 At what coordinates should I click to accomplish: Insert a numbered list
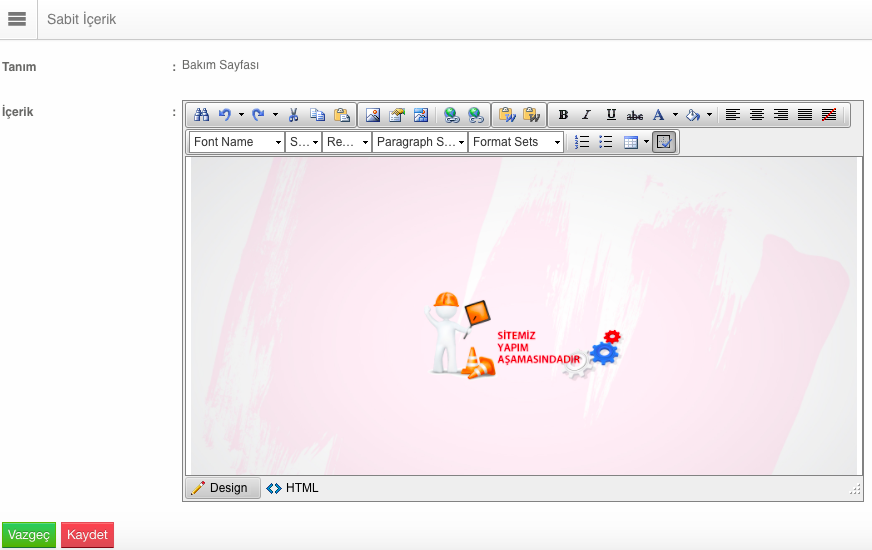(x=582, y=142)
